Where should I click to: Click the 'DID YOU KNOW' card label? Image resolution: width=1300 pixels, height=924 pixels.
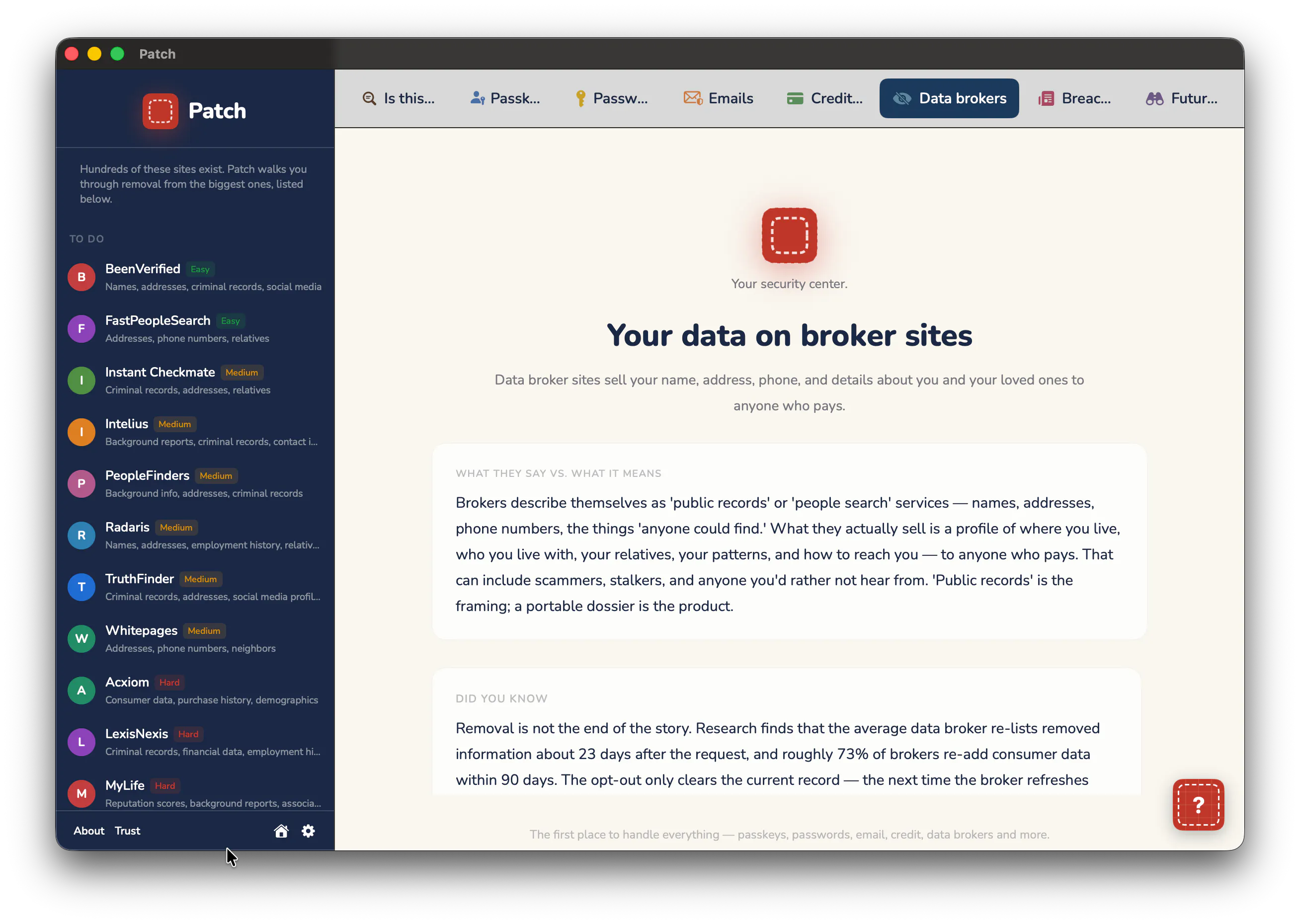coord(501,698)
